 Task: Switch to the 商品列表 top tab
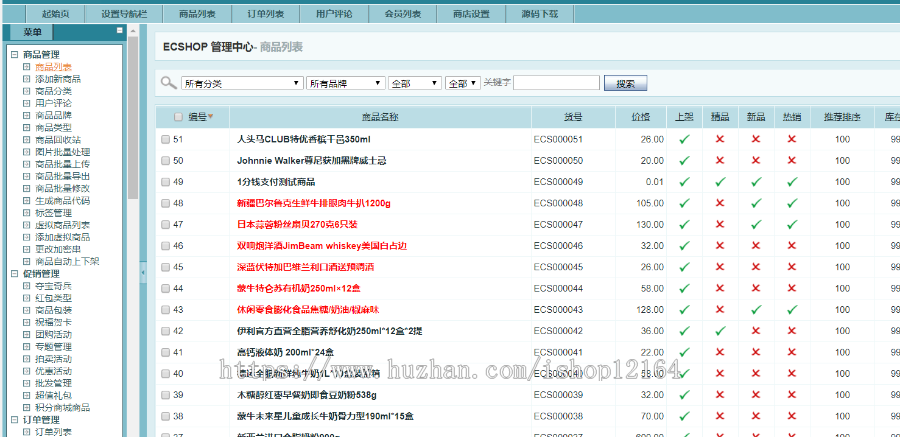(x=197, y=14)
